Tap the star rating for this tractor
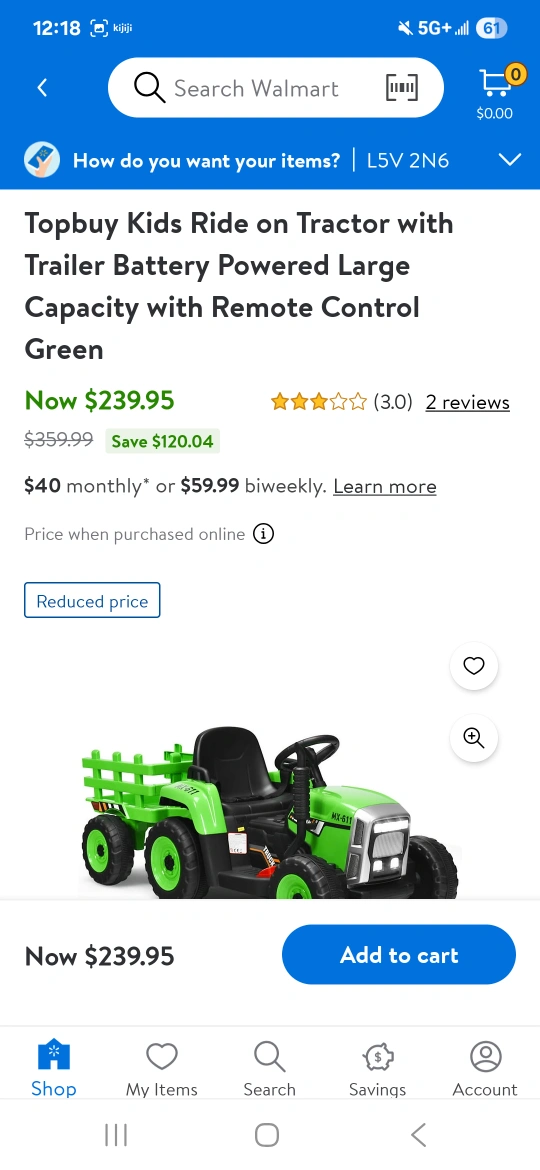The image size is (540, 1170). tap(318, 402)
